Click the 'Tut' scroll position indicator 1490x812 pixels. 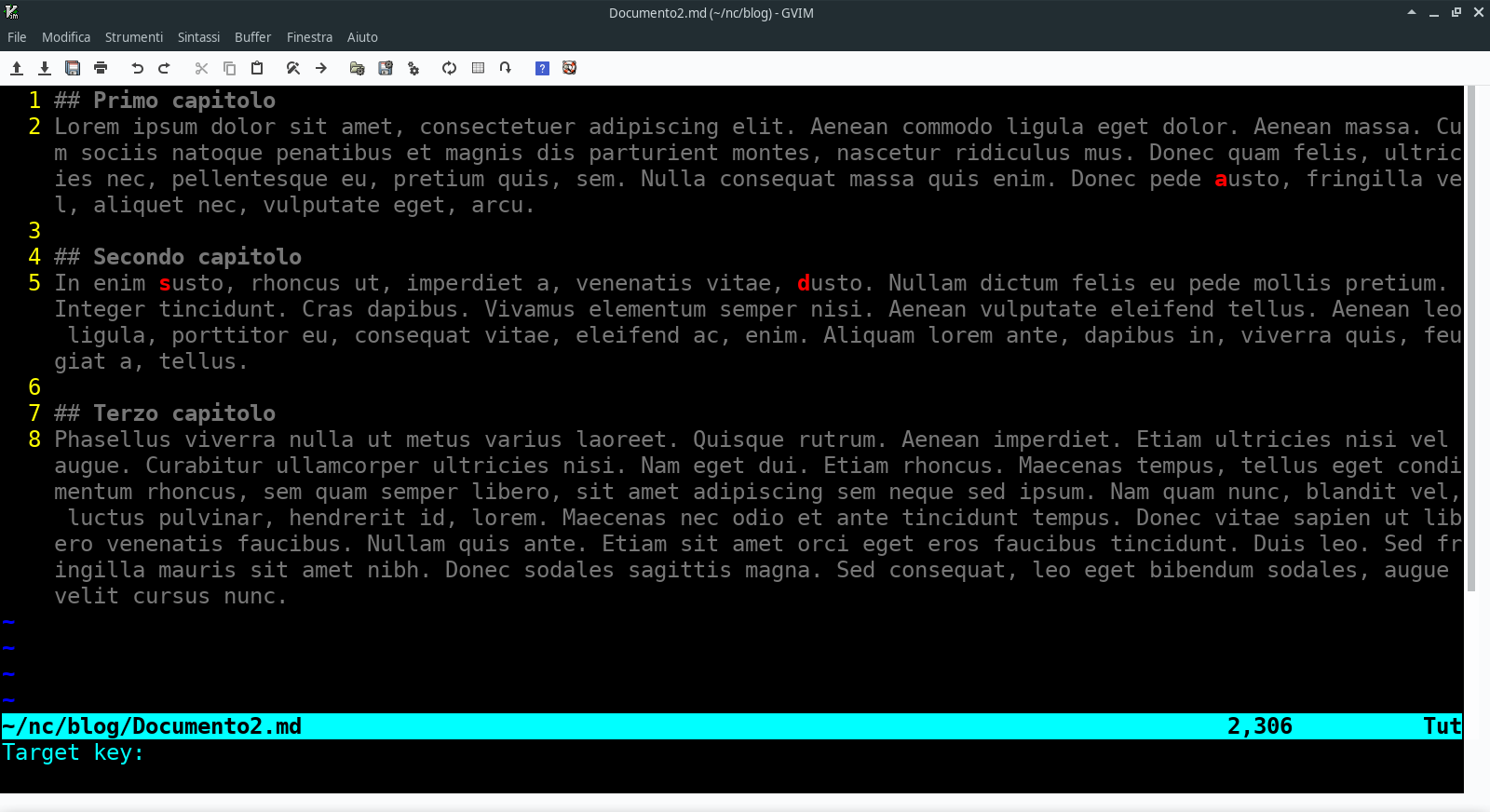point(1443,726)
